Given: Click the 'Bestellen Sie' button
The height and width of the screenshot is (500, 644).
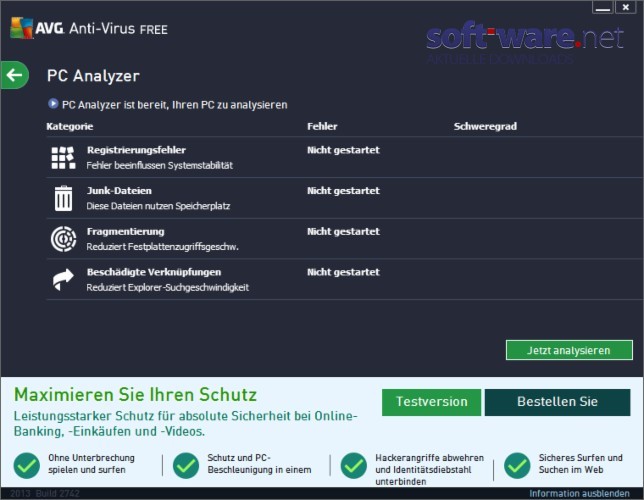Looking at the screenshot, I should (x=557, y=402).
